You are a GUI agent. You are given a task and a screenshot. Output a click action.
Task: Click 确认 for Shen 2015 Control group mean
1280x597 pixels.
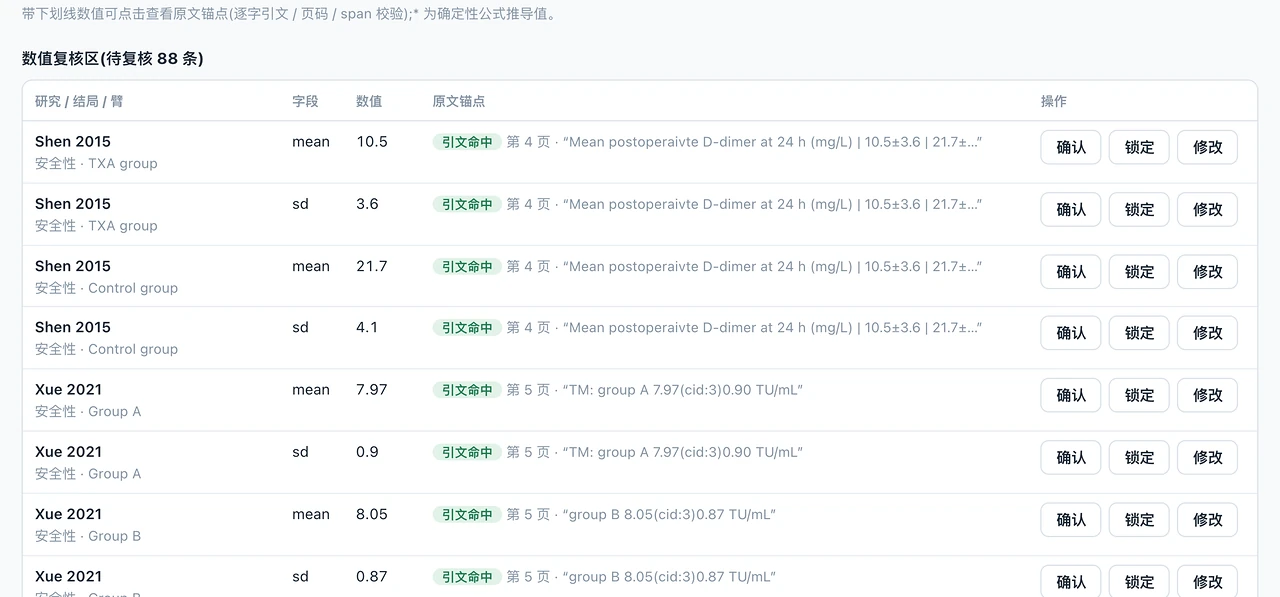tap(1071, 271)
